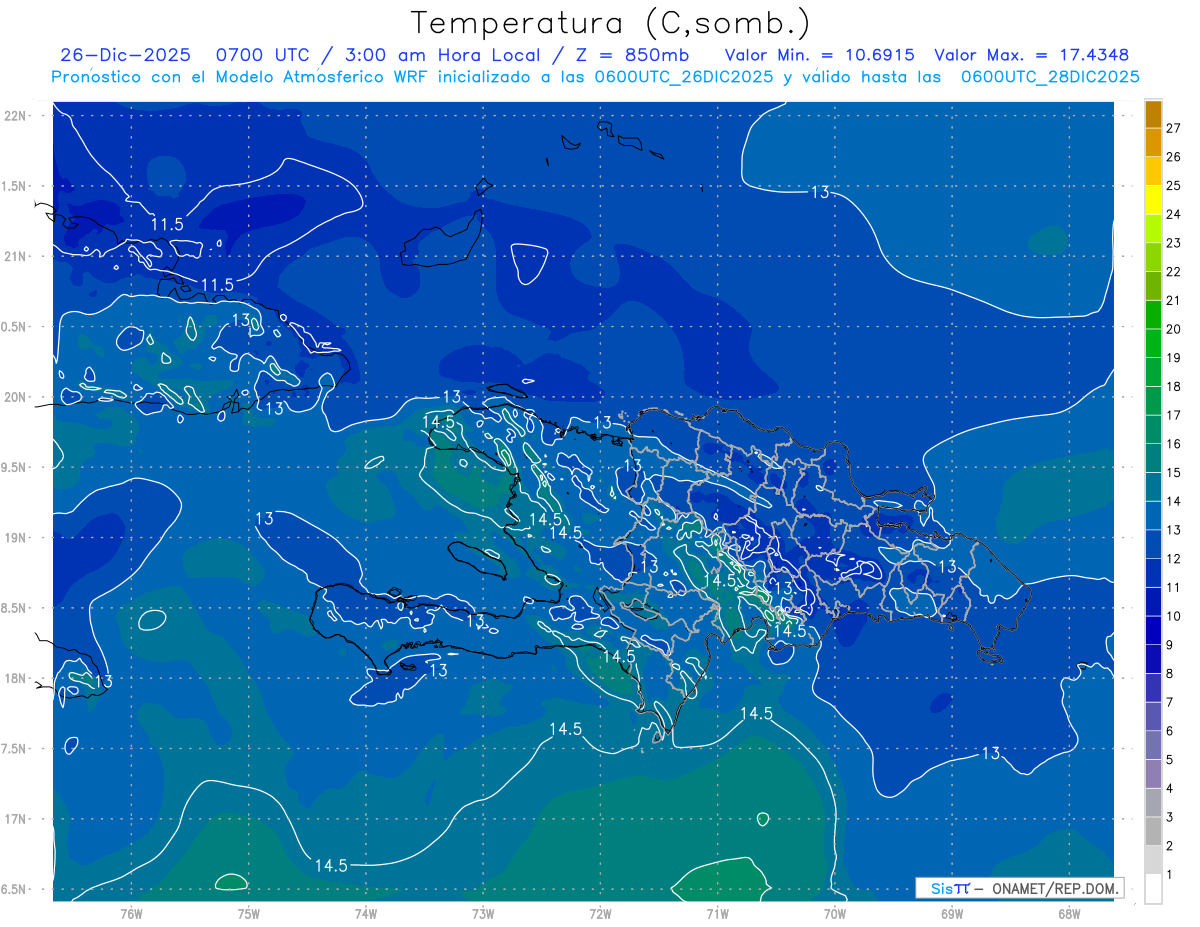This screenshot has width=1200, height=927.
Task: Click the 76W longitude axis label
Action: 131,913
